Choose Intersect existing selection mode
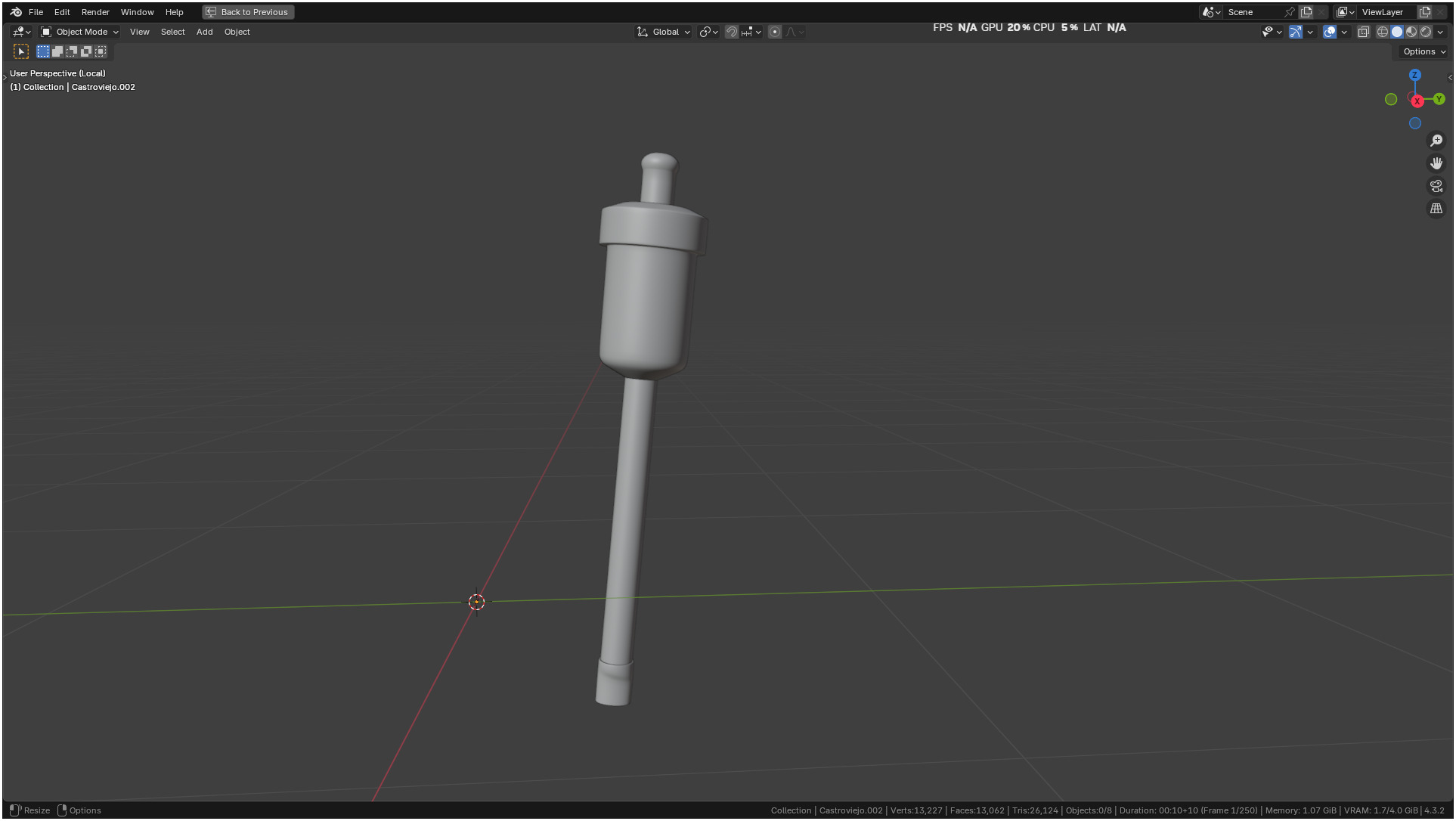Viewport: 1456px width, 821px height. (101, 51)
